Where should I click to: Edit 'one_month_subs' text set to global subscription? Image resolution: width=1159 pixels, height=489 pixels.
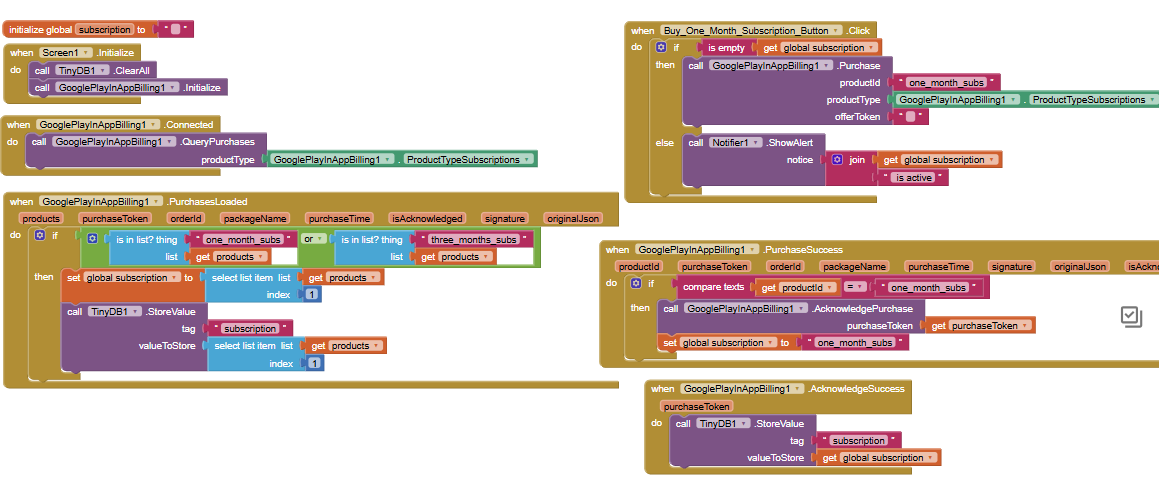pos(855,343)
